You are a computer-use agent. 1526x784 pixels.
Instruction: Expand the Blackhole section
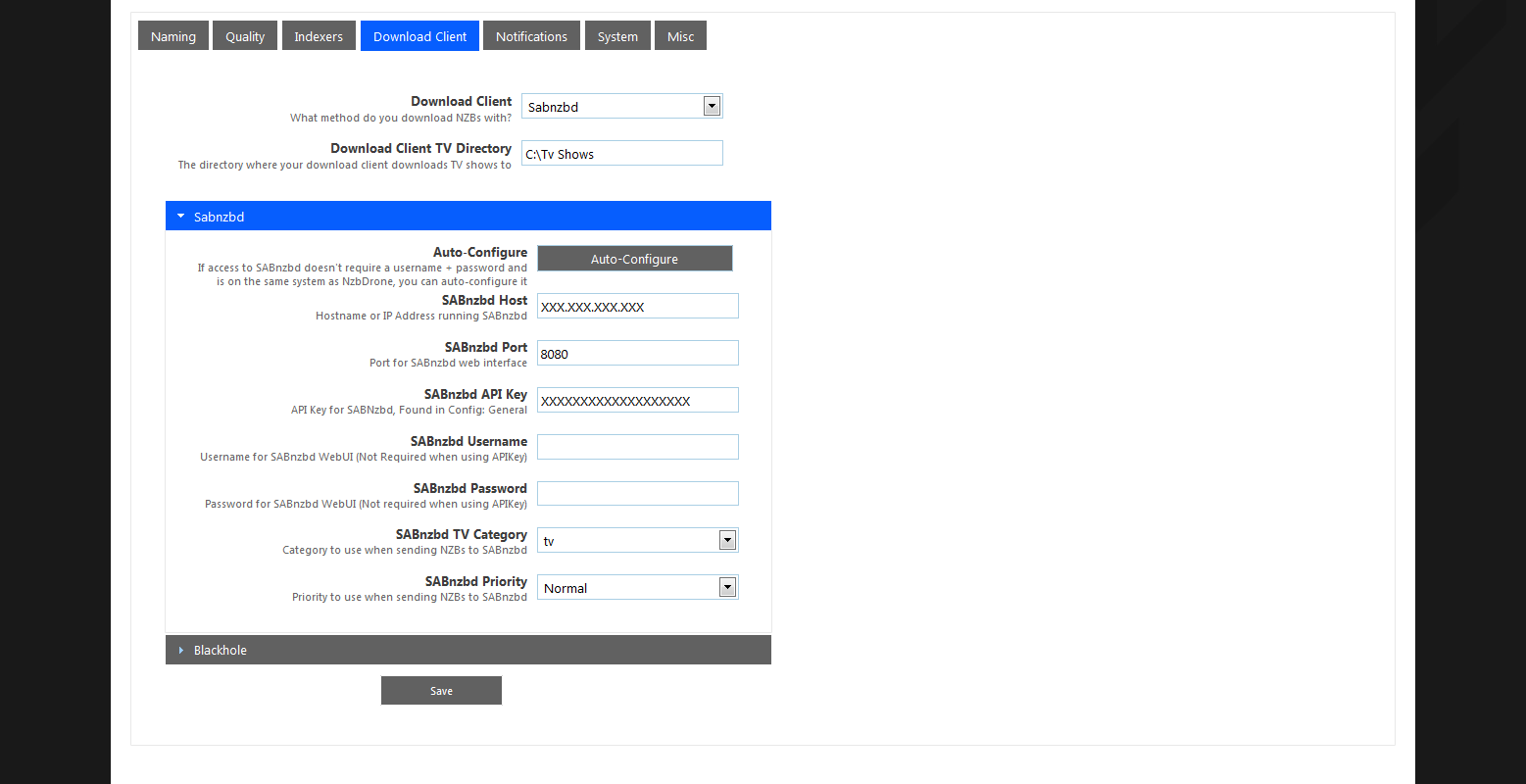[x=468, y=650]
